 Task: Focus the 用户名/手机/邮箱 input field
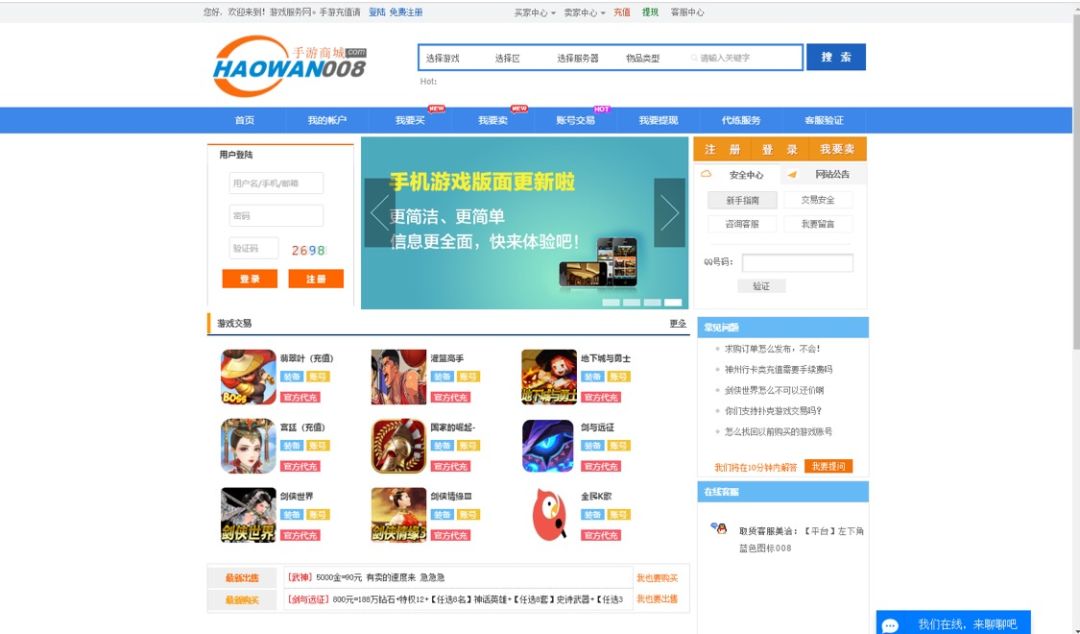(x=276, y=183)
